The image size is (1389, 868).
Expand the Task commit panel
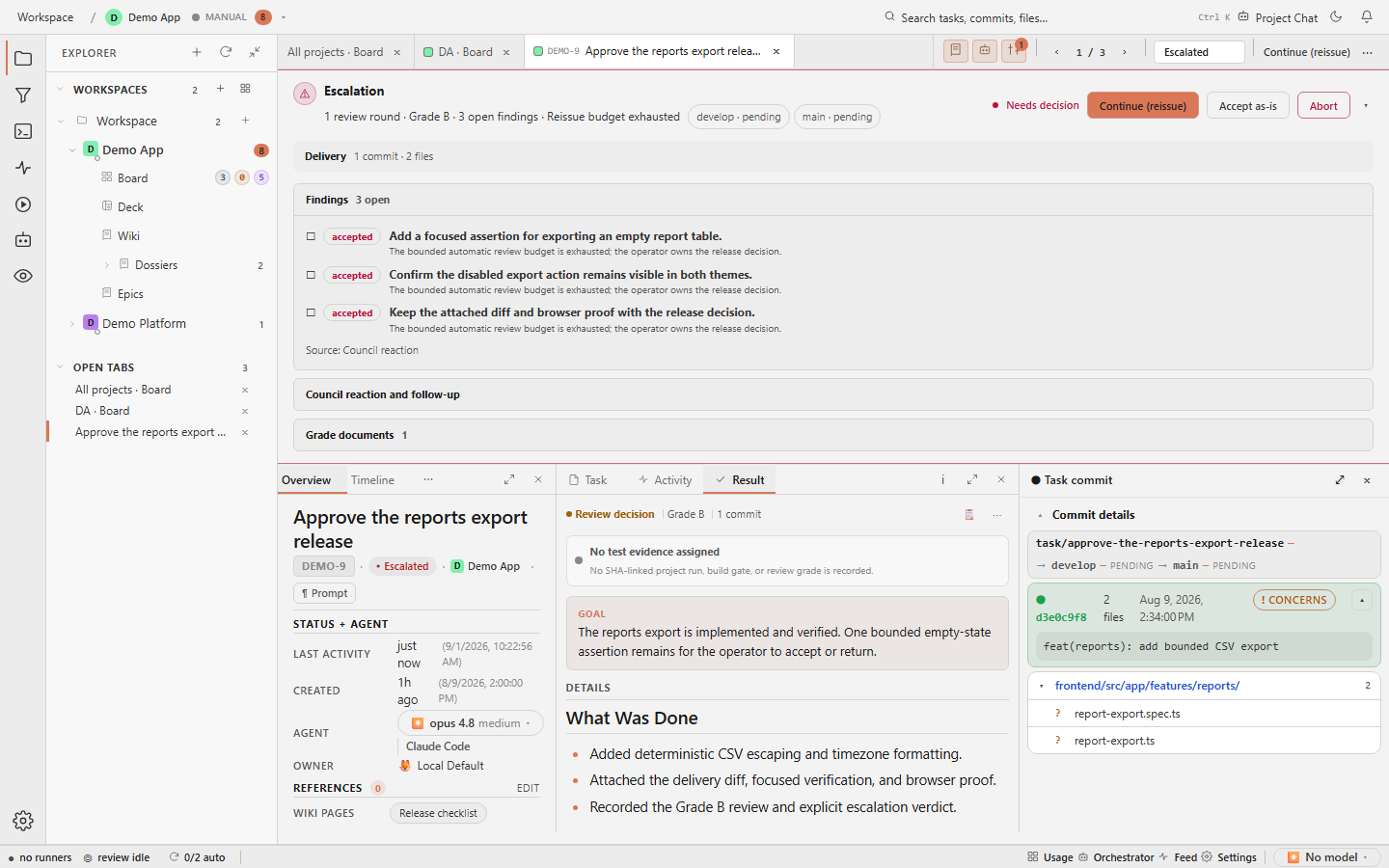click(x=1340, y=479)
